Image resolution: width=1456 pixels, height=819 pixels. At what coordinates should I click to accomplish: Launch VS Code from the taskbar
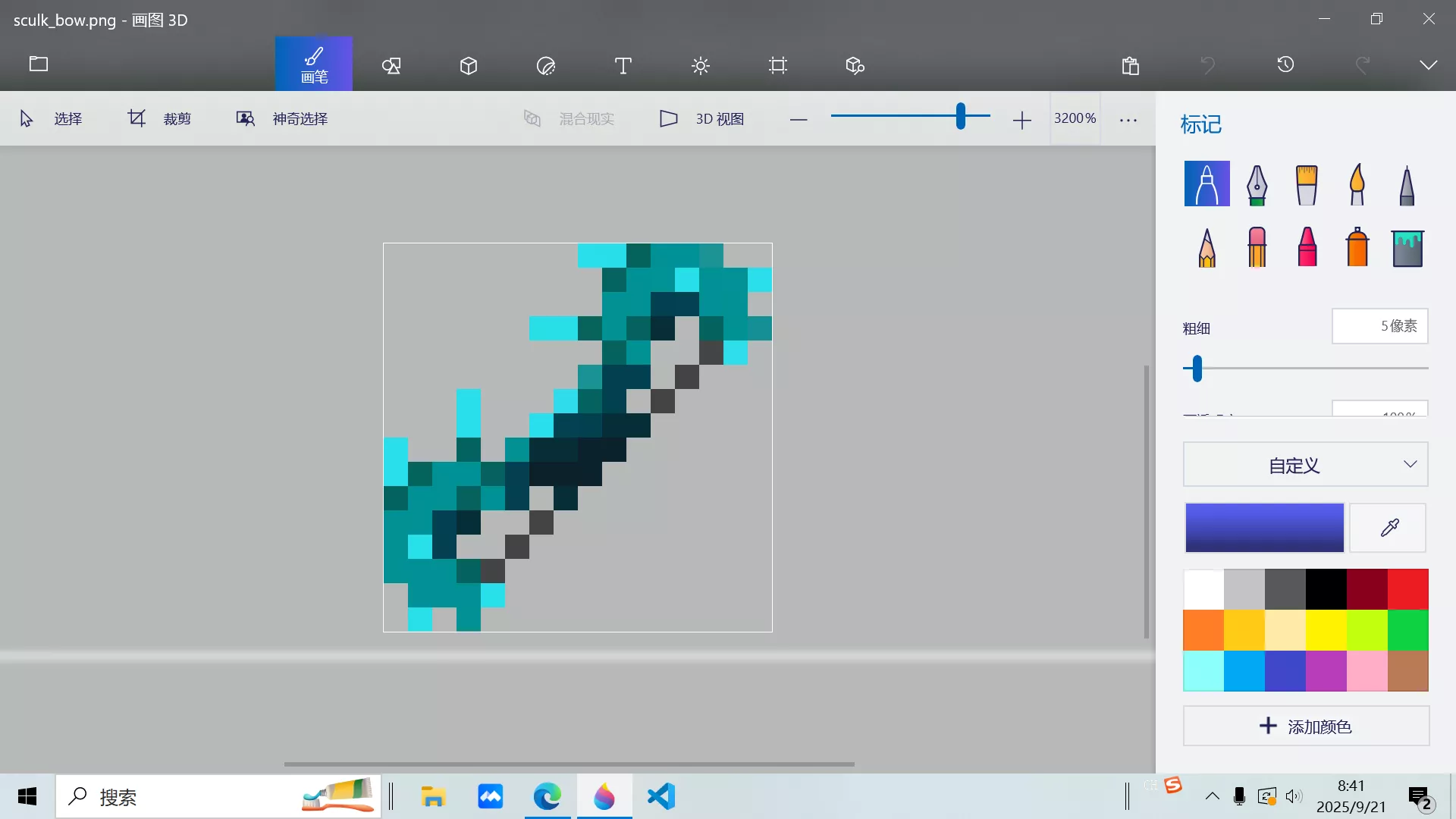pos(661,796)
